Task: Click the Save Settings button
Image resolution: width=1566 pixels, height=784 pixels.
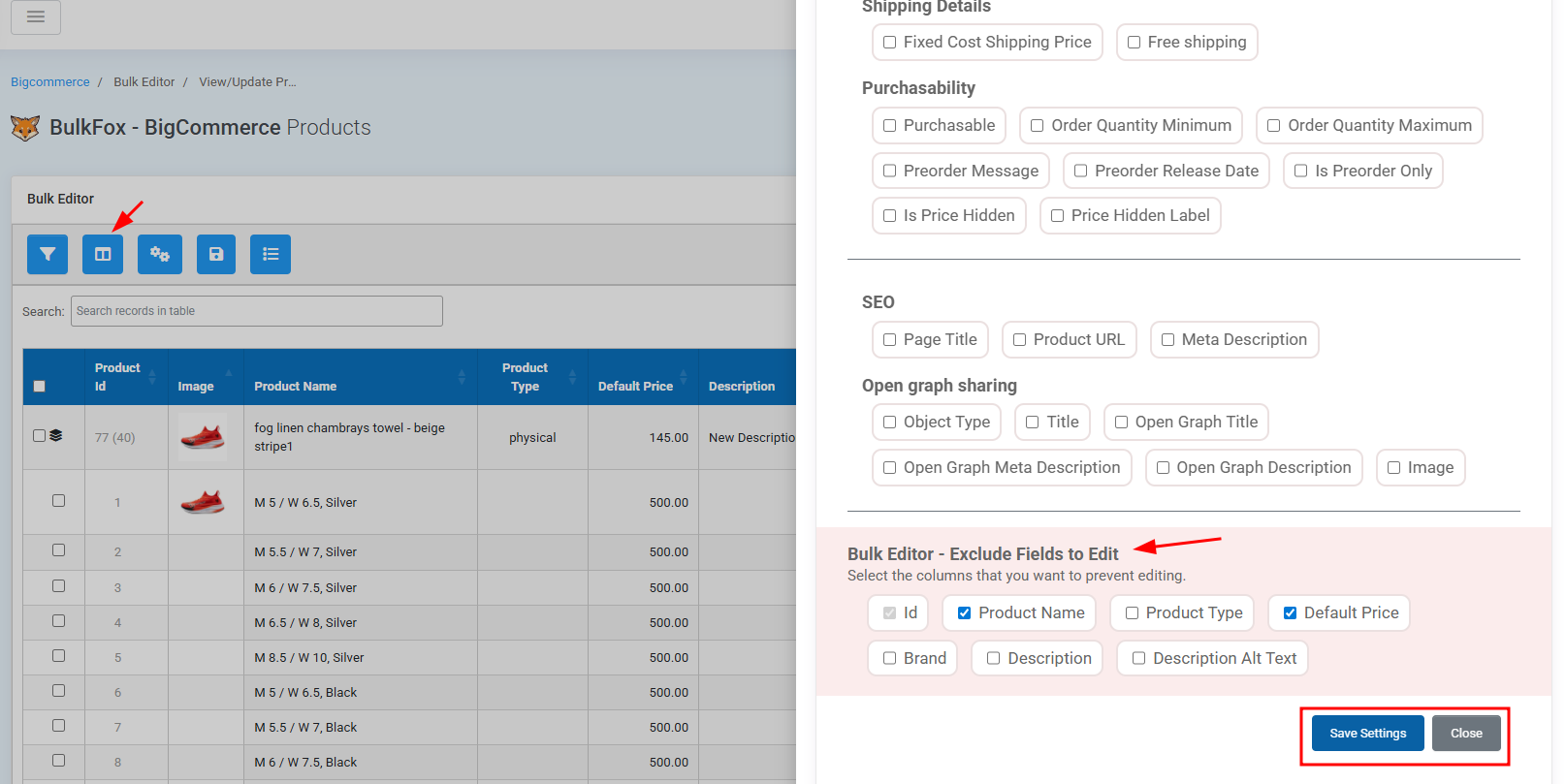Action: coord(1368,734)
